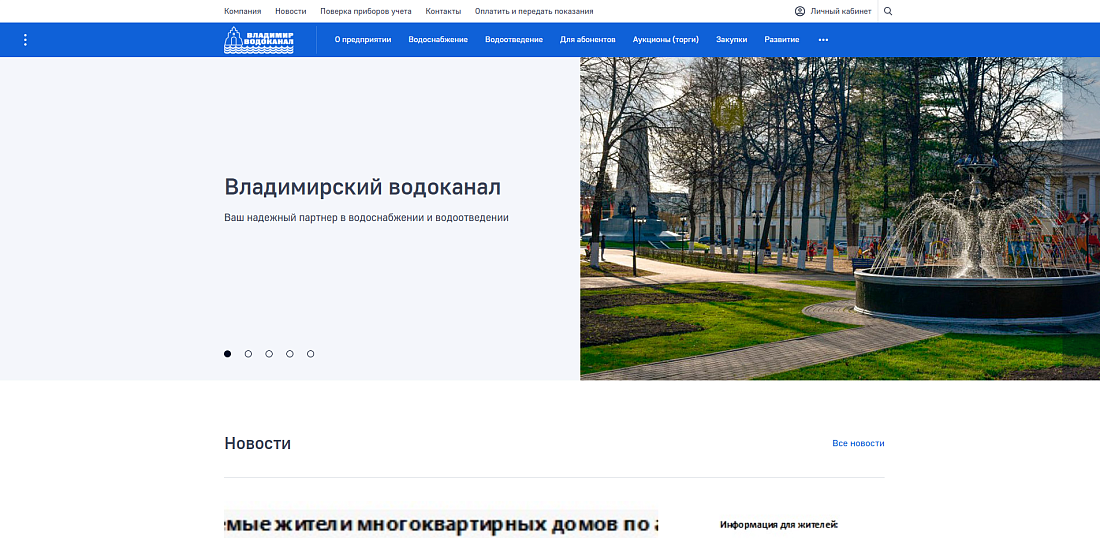Open the О предприятии menu

363,40
